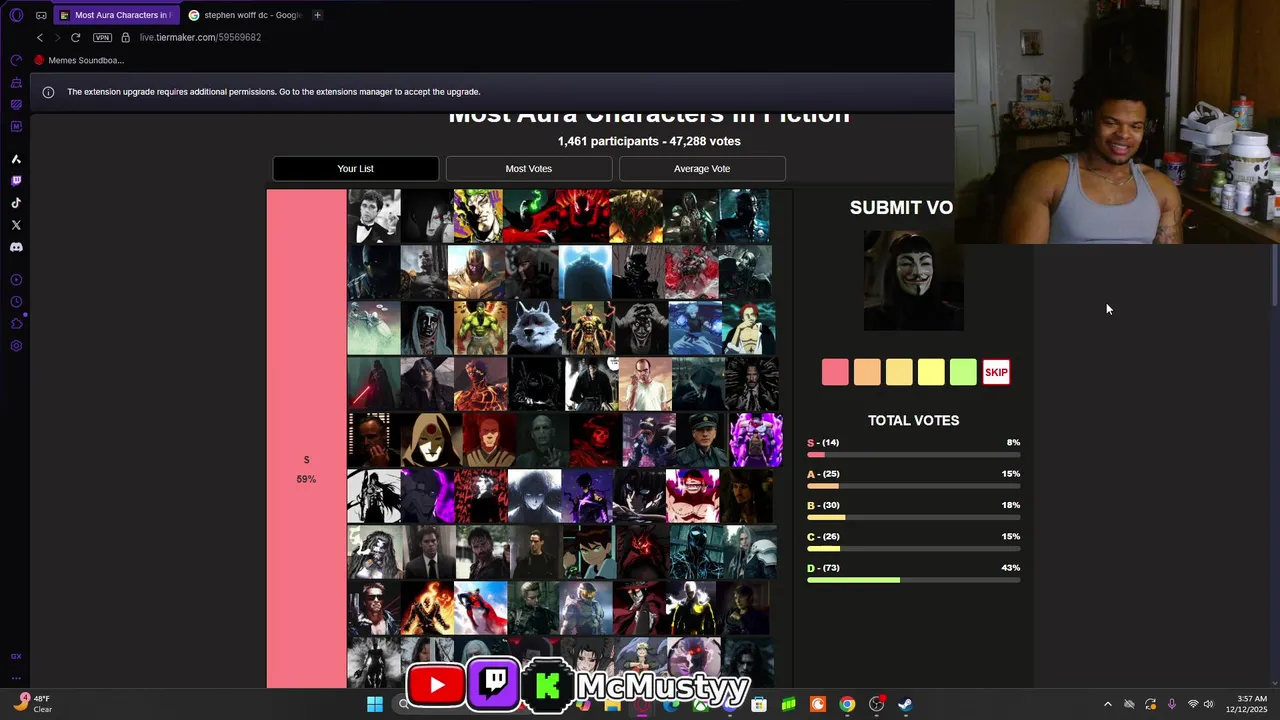1280x720 pixels.
Task: Open the M icon in sidebar
Action: tap(16, 126)
